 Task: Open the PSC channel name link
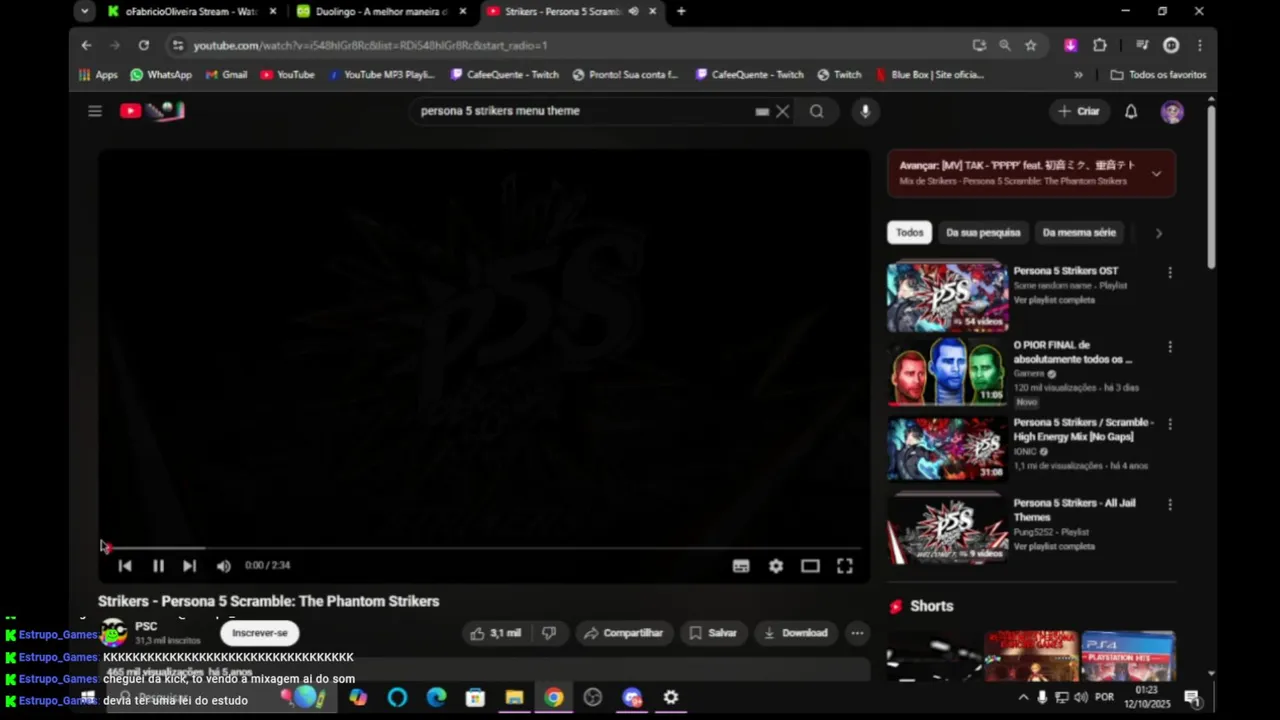146,626
